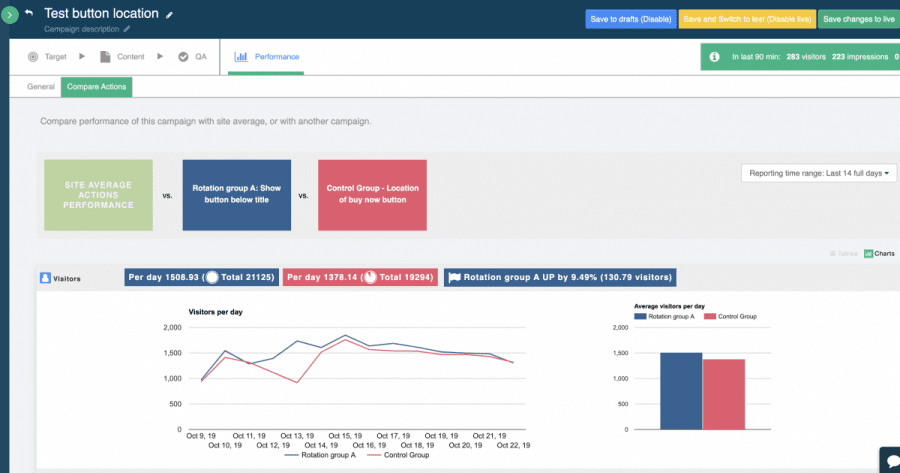Open the Performance tab
This screenshot has width=900, height=473.
coord(267,57)
